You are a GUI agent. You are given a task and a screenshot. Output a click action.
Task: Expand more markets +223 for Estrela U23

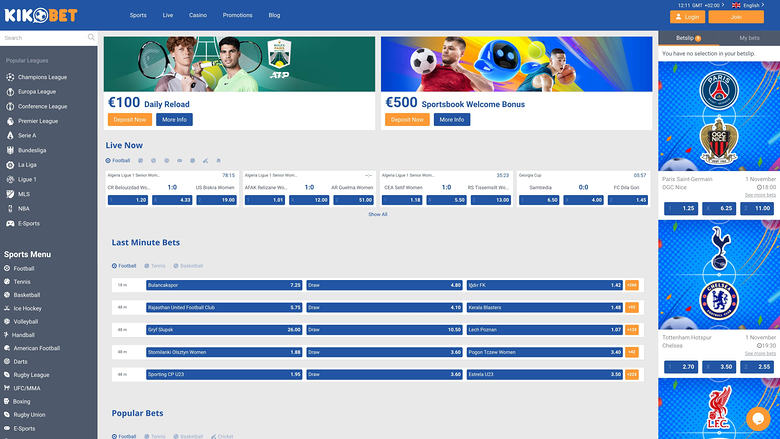pyautogui.click(x=632, y=374)
